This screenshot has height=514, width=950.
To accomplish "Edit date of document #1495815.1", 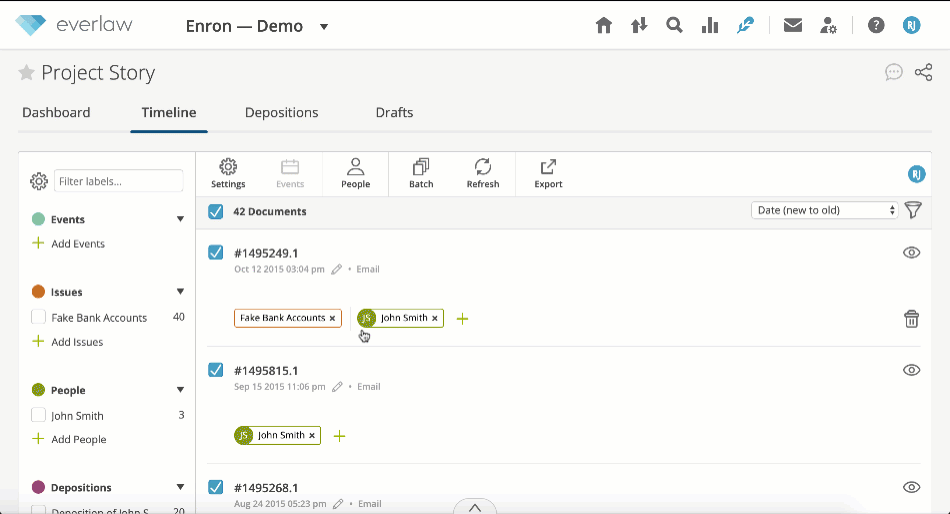I will point(337,387).
